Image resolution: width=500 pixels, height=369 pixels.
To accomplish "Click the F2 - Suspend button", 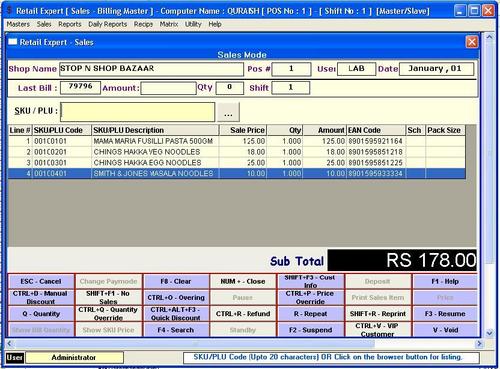I will tap(310, 330).
